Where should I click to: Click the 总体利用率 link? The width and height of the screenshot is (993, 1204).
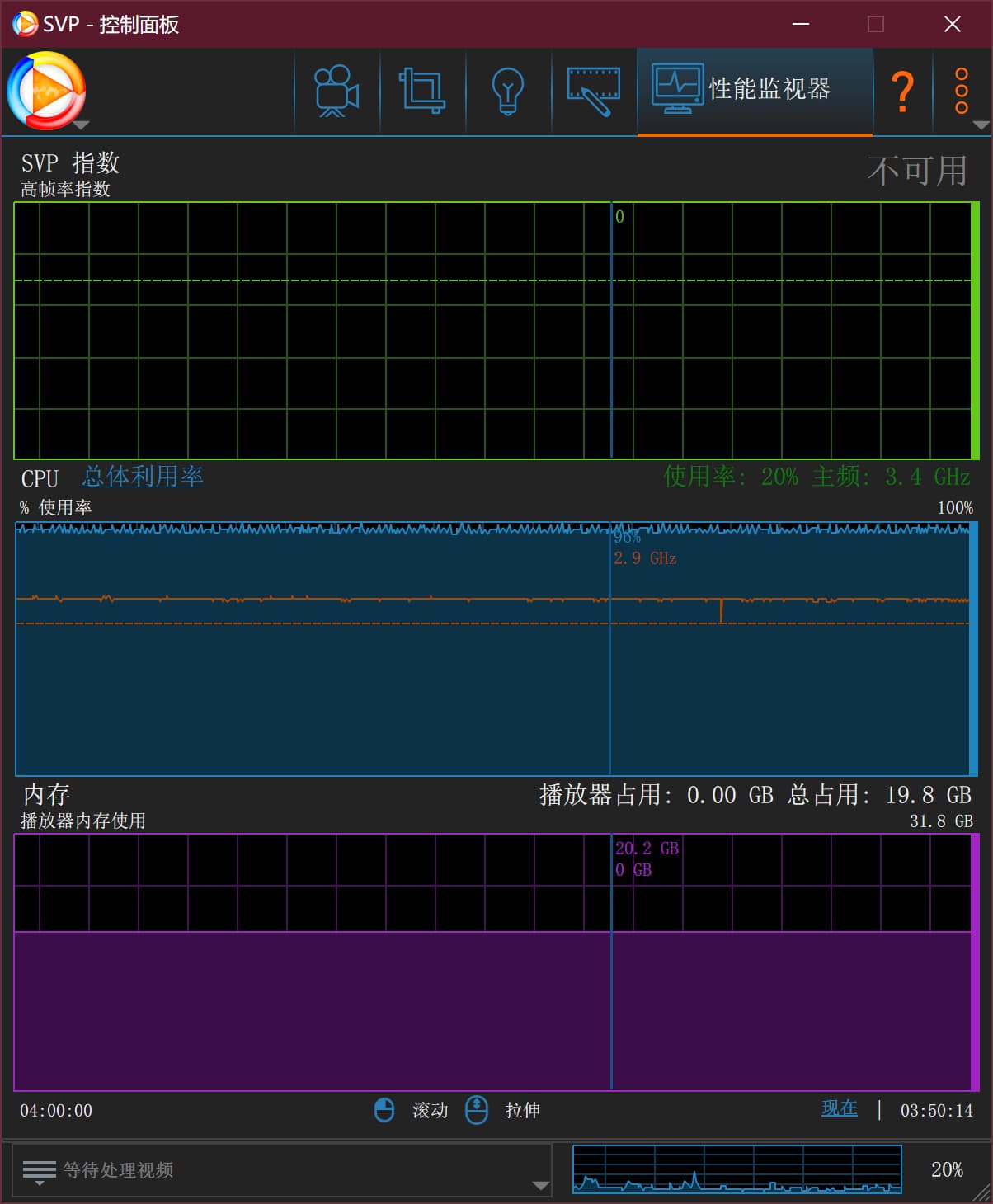coord(143,477)
